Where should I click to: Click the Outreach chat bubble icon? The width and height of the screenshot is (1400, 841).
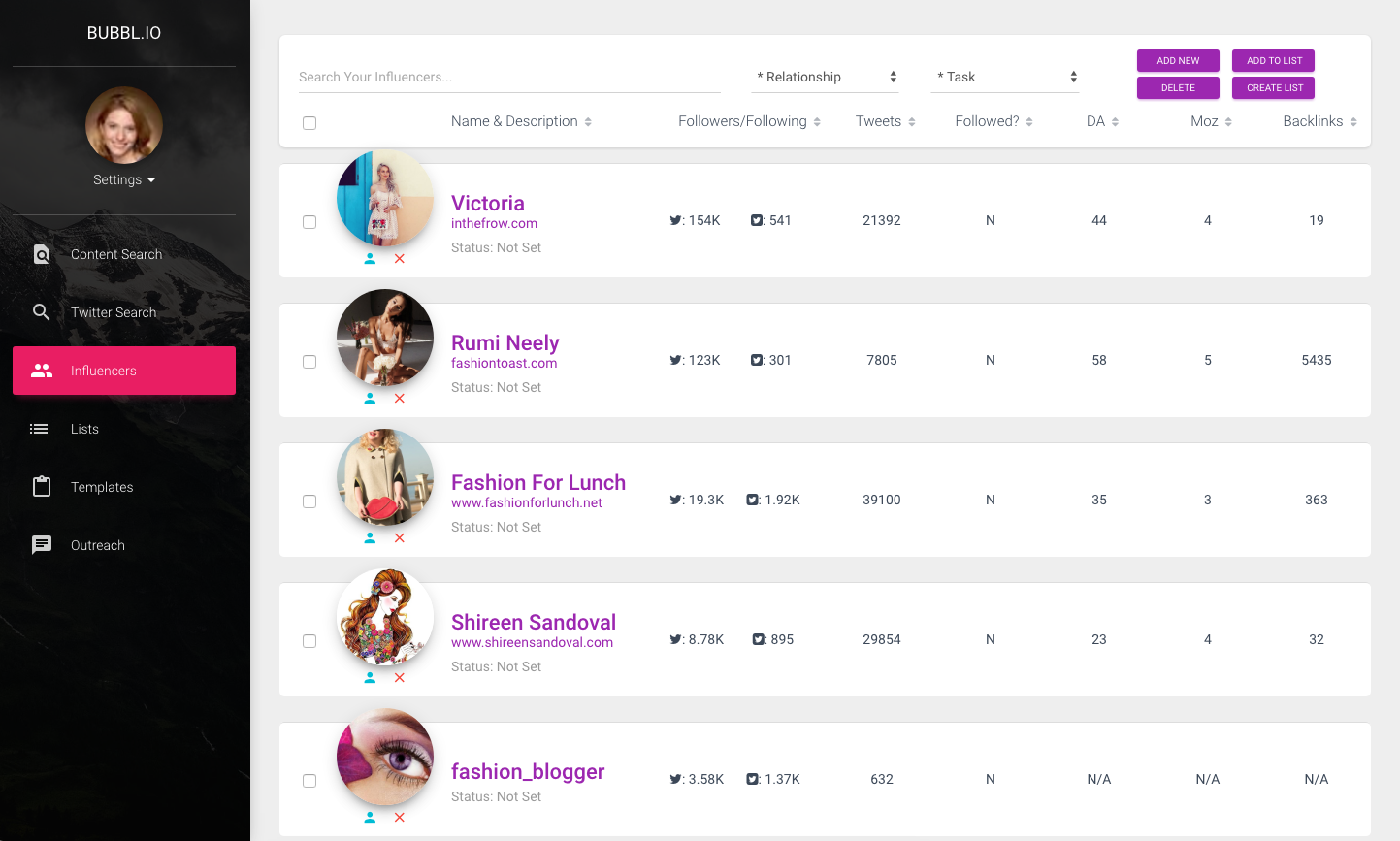tap(42, 545)
